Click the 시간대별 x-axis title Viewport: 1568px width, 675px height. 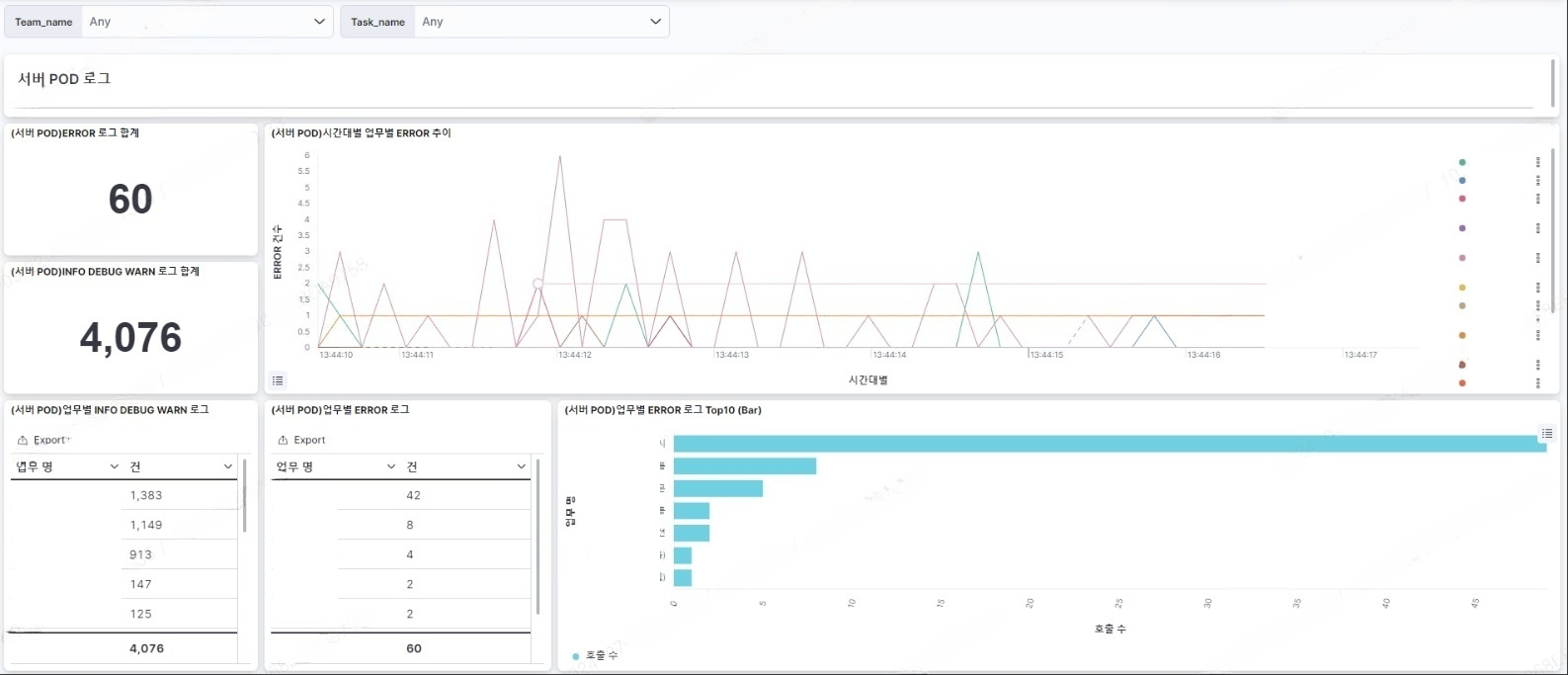coord(868,380)
